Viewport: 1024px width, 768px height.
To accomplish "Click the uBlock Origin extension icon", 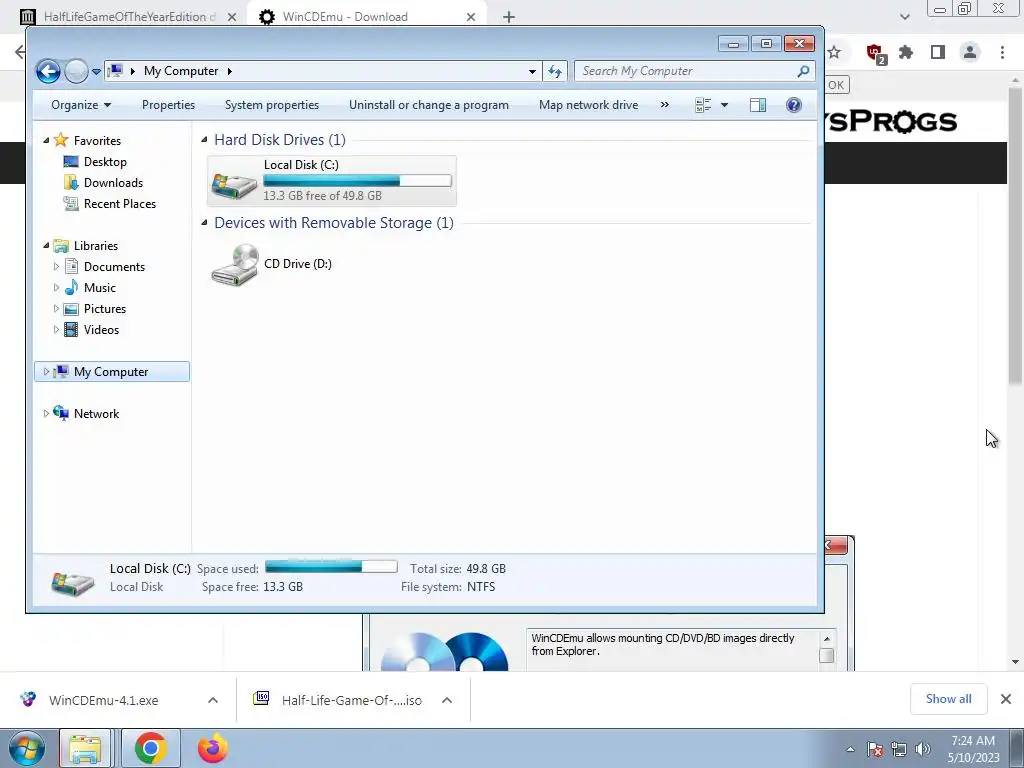I will pyautogui.click(x=875, y=54).
